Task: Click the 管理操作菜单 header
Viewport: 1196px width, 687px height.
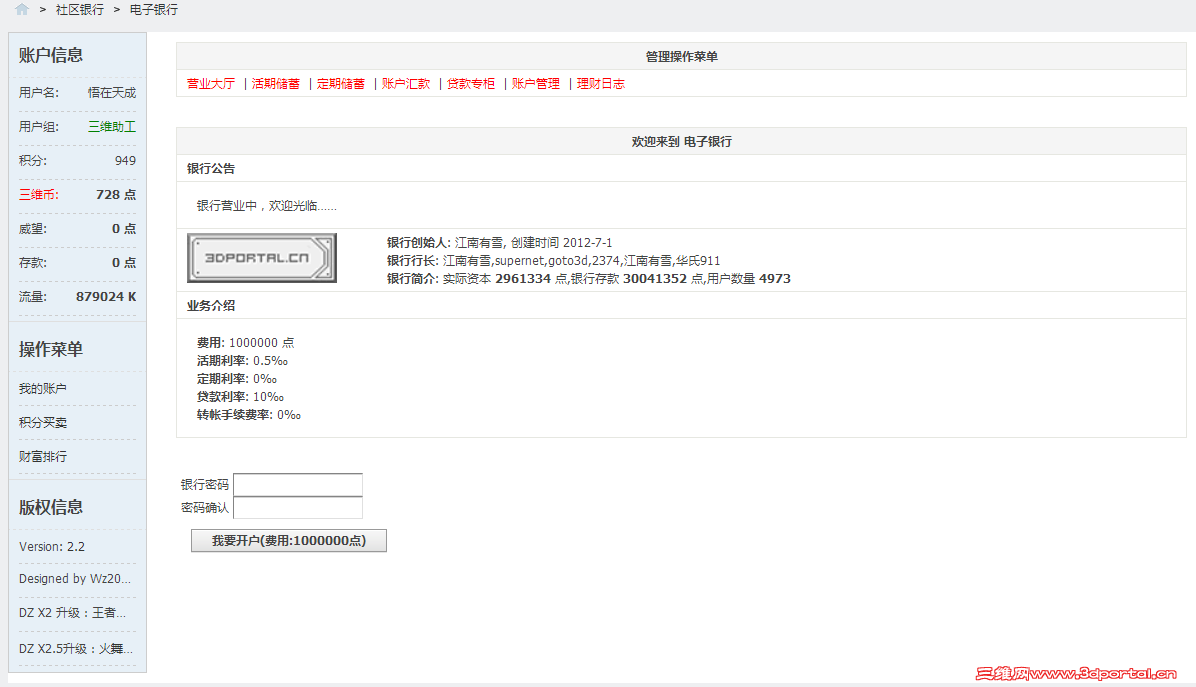Action: click(x=681, y=56)
